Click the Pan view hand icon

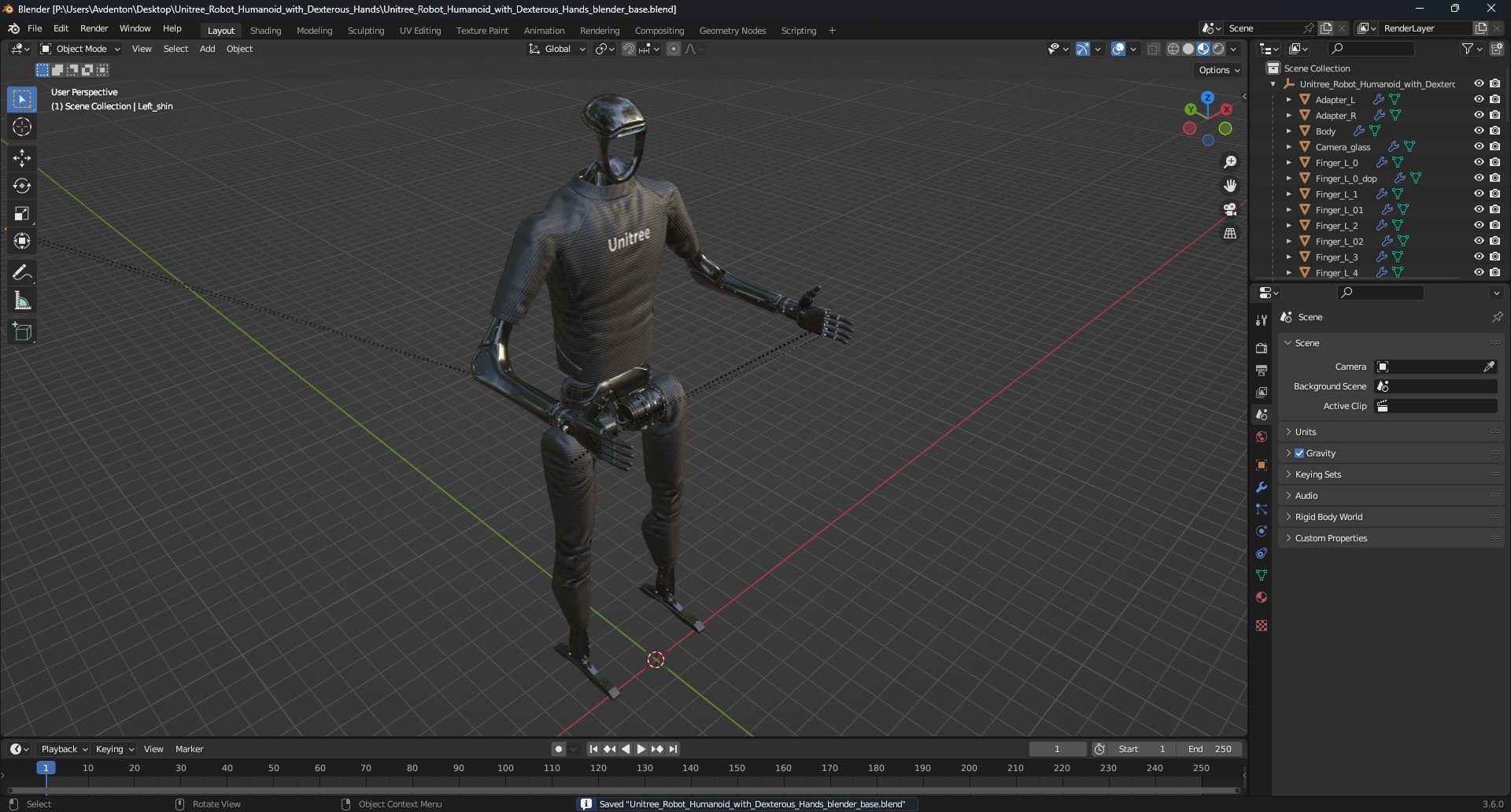[1230, 186]
